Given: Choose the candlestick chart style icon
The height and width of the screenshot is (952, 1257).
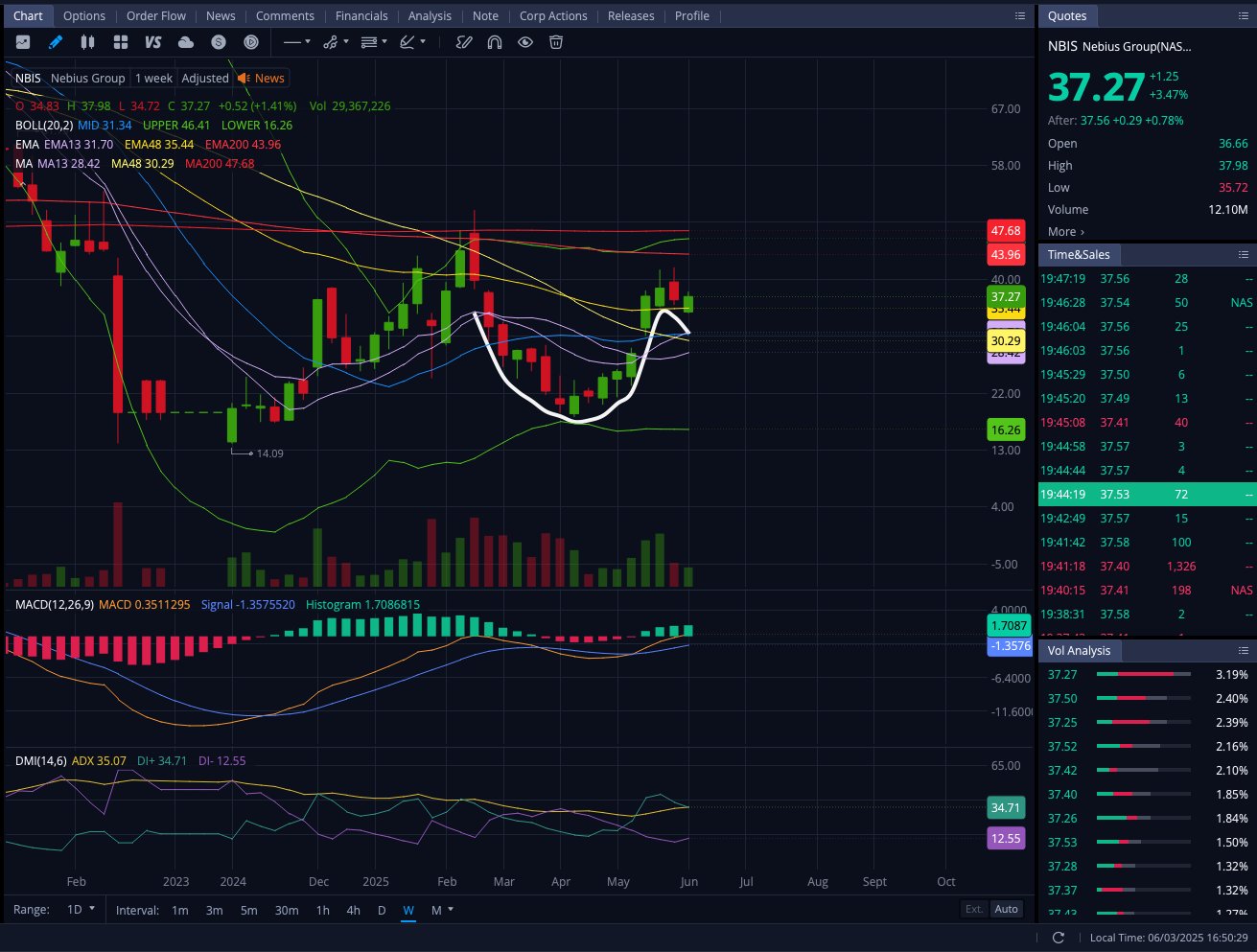Looking at the screenshot, I should point(88,42).
